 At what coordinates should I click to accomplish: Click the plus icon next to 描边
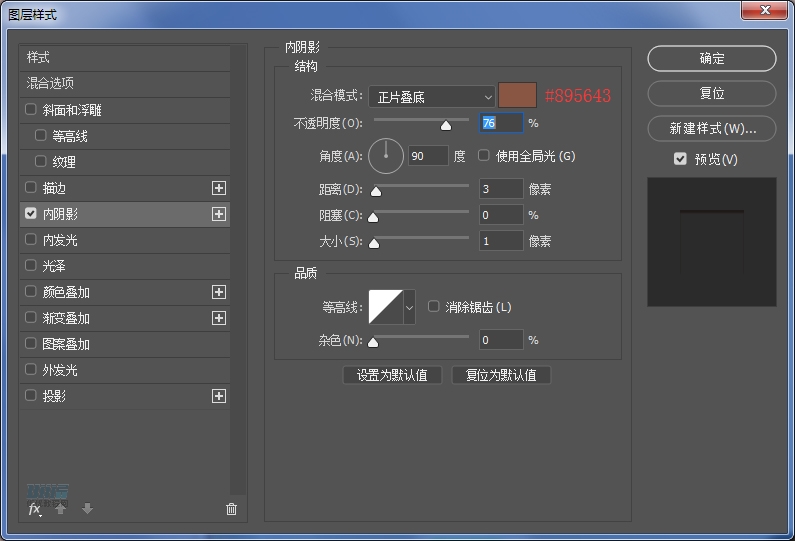click(x=219, y=188)
